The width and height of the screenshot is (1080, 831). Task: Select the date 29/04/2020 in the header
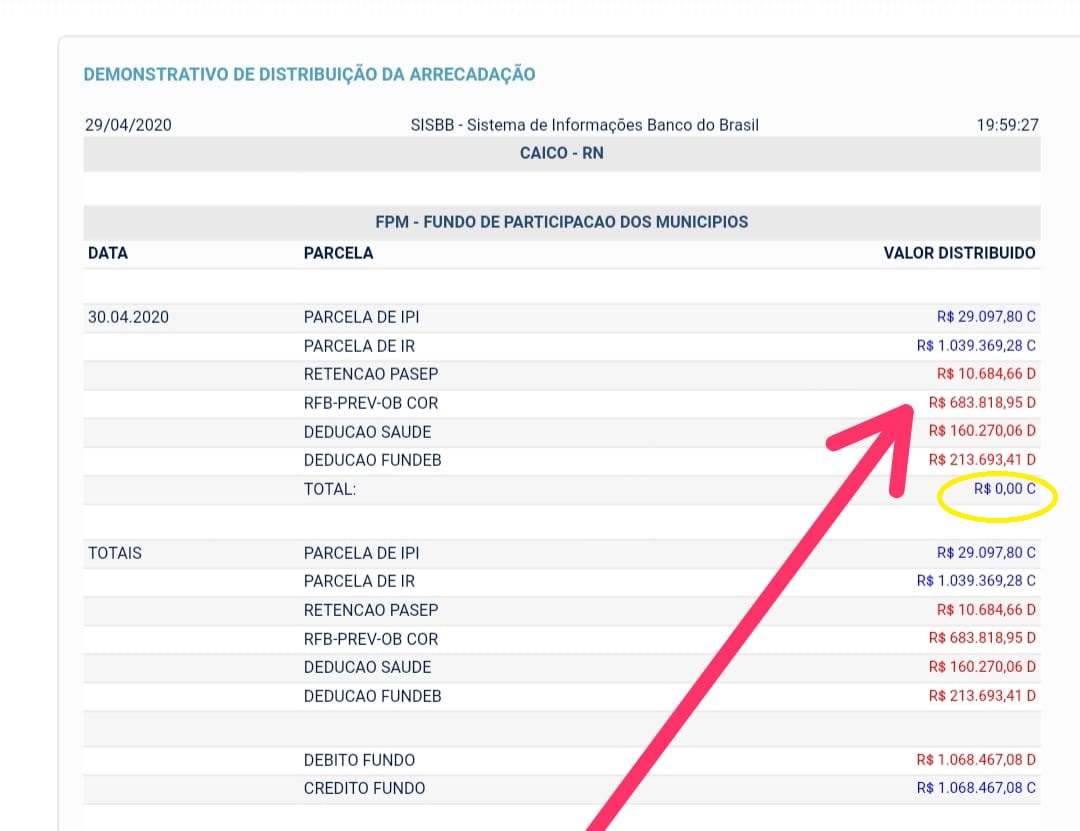(128, 125)
